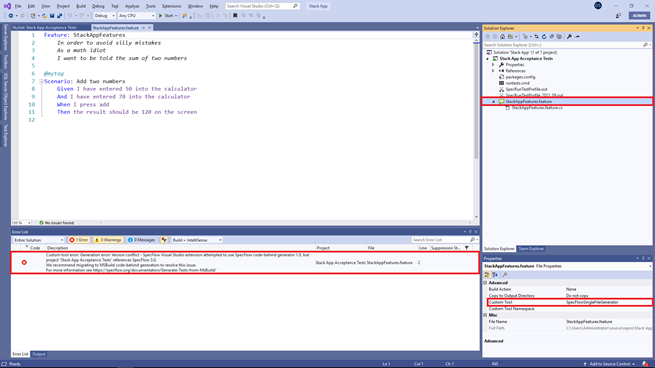655x368 pixels.
Task: Click the Solution Explorer Preview Selected Items icon
Action: click(x=577, y=37)
